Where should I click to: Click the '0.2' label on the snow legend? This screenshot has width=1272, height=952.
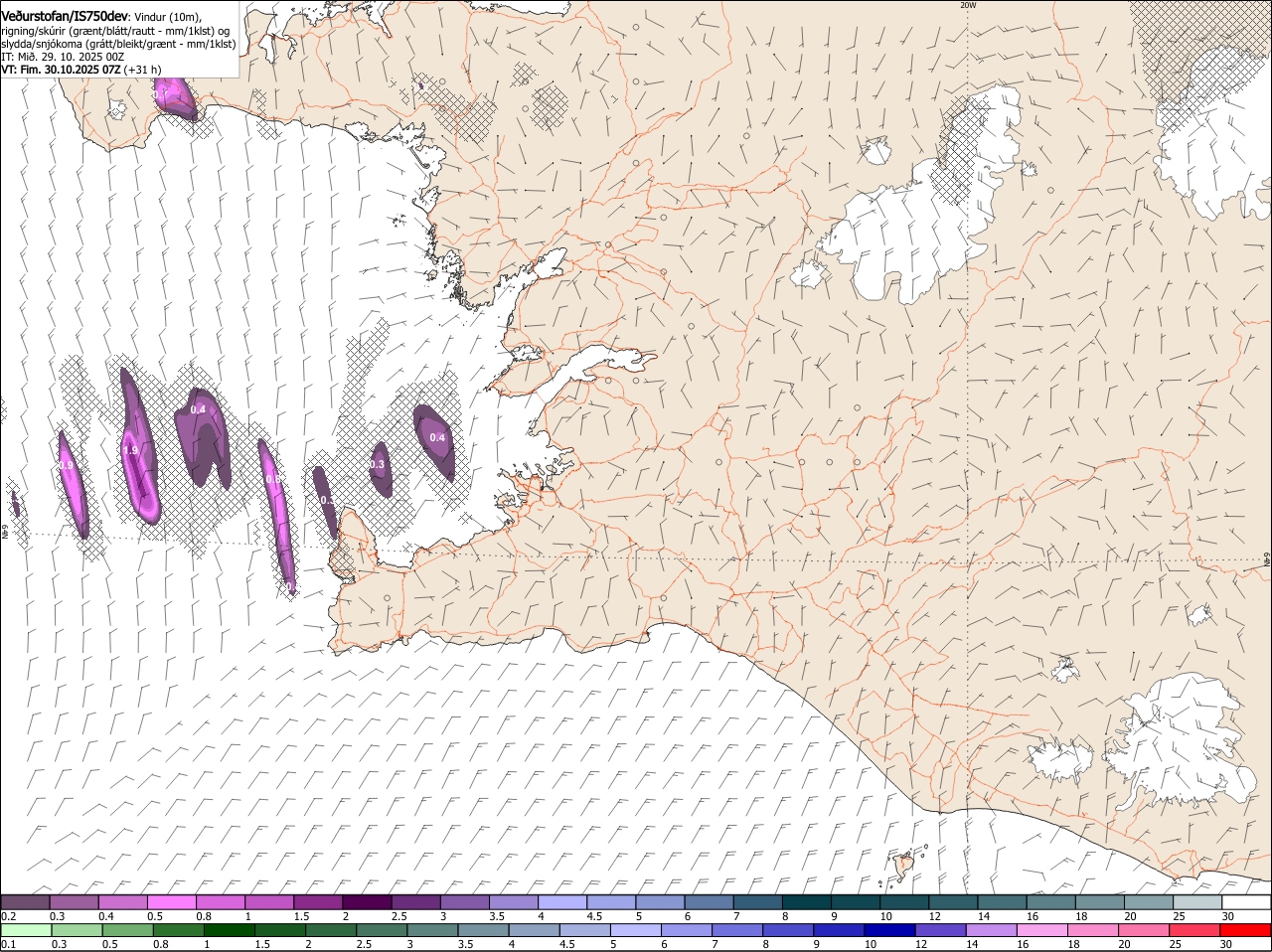(9, 916)
